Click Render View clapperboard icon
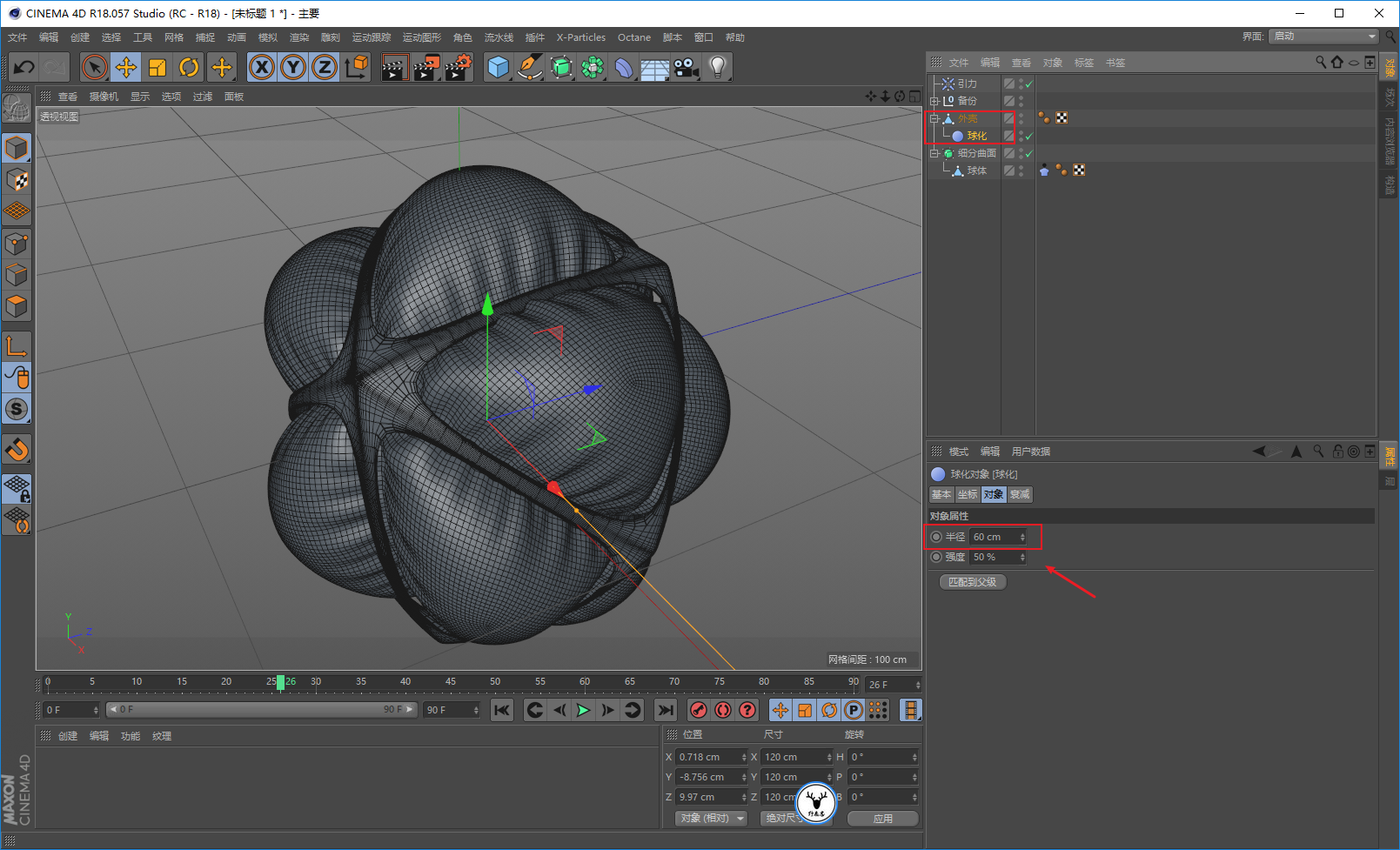This screenshot has height=850, width=1400. (x=394, y=67)
